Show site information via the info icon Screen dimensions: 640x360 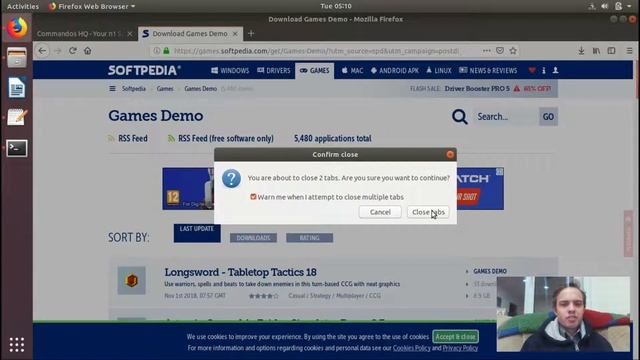[156, 51]
